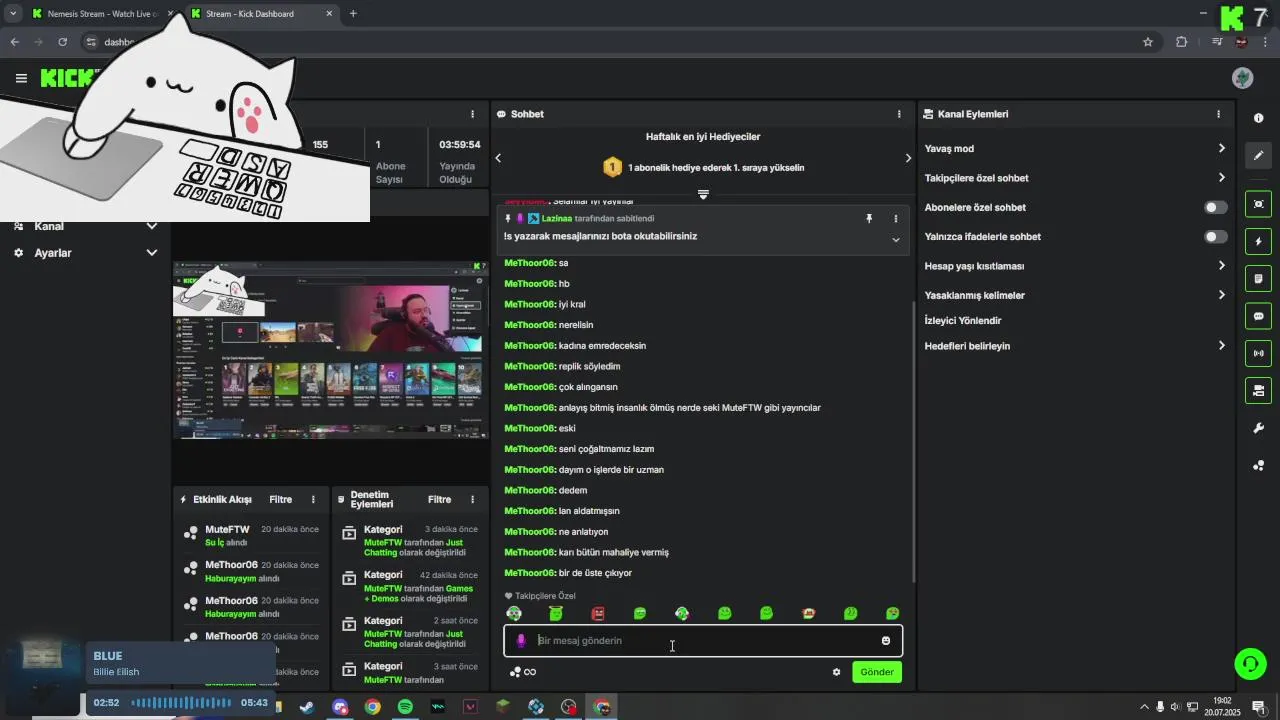Toggle the channel actions widget in right sidebar

point(1258,390)
